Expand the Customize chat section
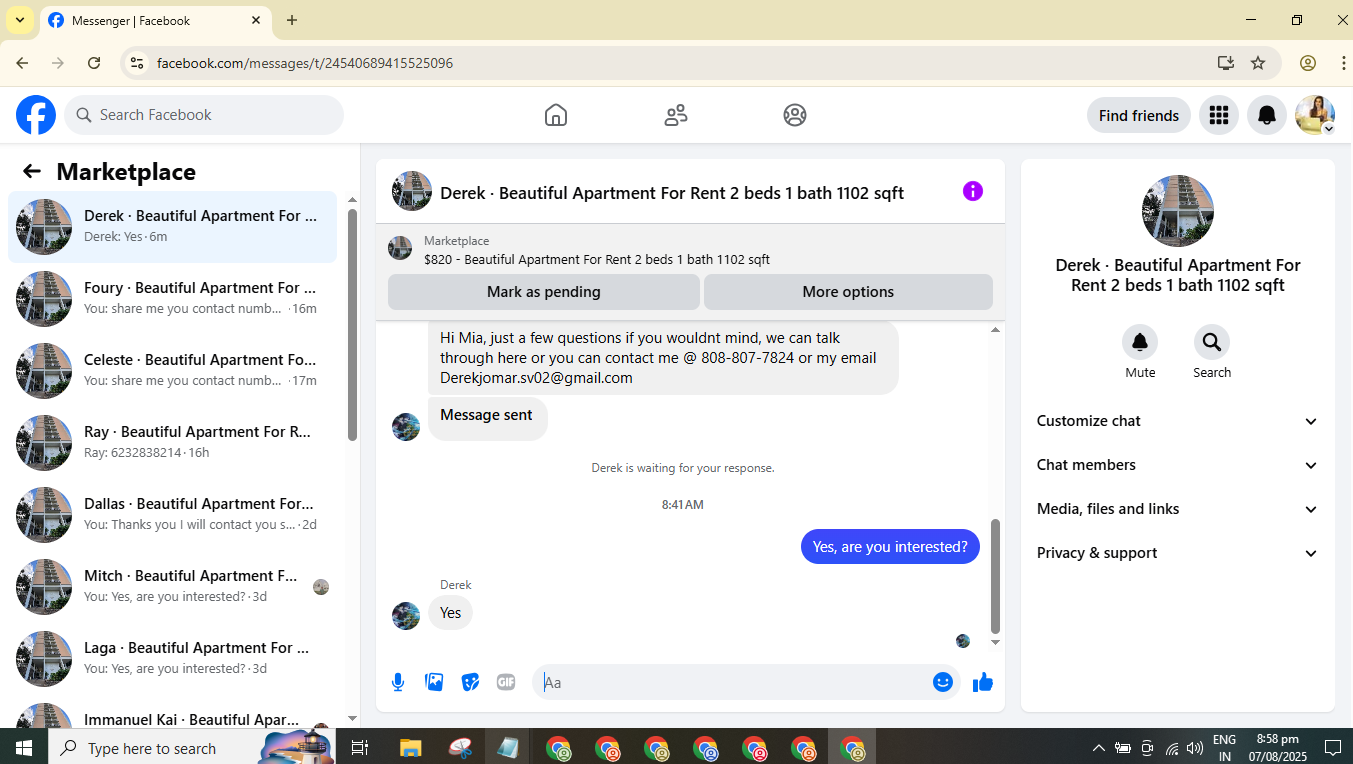Screen dimensions: 1353x764 click(1178, 421)
